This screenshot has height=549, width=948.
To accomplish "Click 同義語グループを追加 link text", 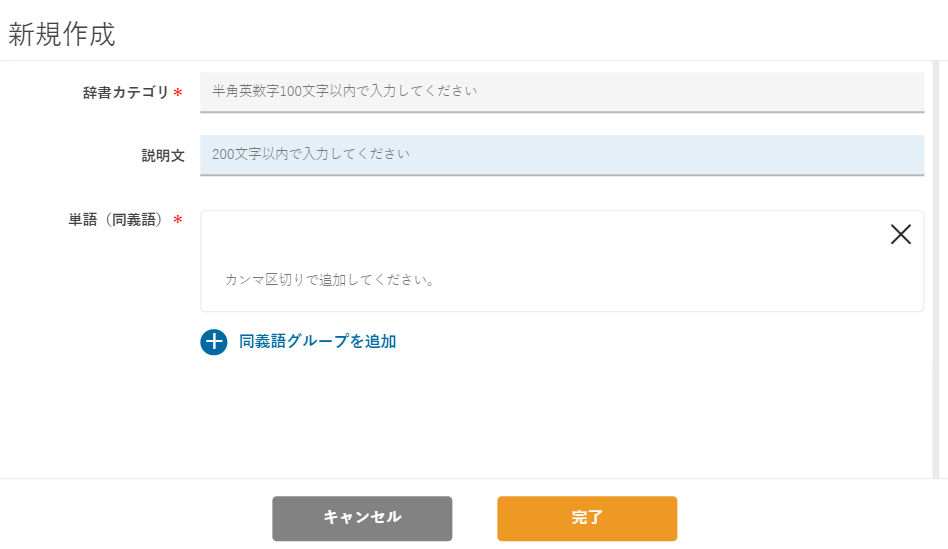I will tap(317, 342).
